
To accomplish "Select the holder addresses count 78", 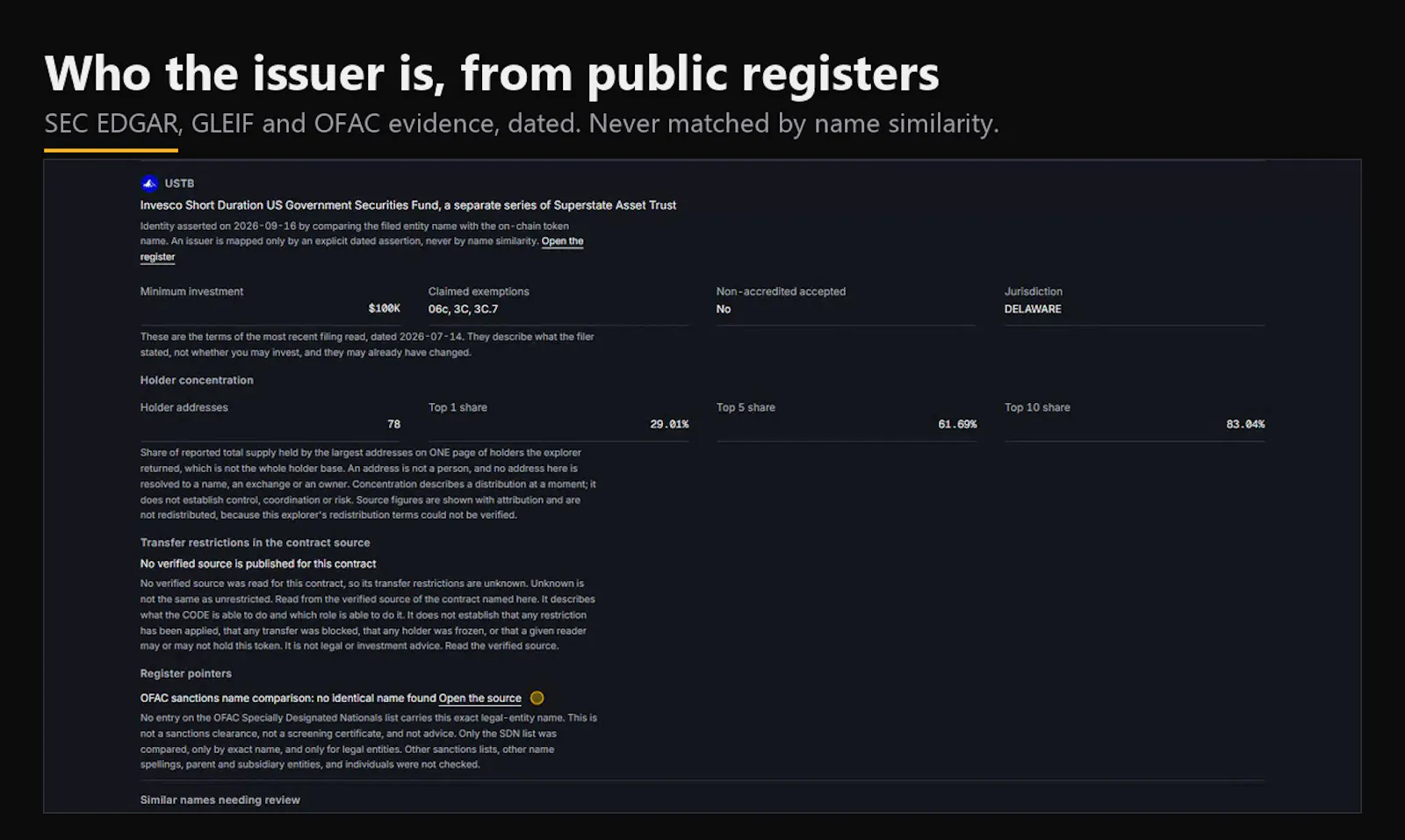I will (x=393, y=424).
